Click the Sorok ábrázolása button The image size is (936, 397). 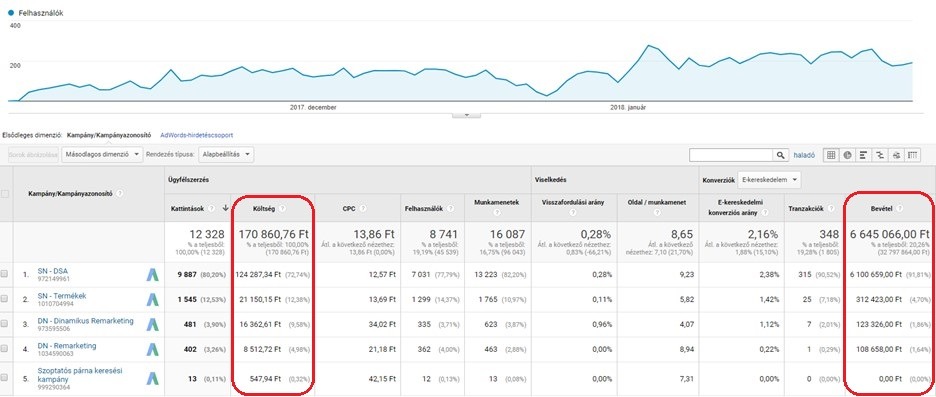pyautogui.click(x=33, y=154)
